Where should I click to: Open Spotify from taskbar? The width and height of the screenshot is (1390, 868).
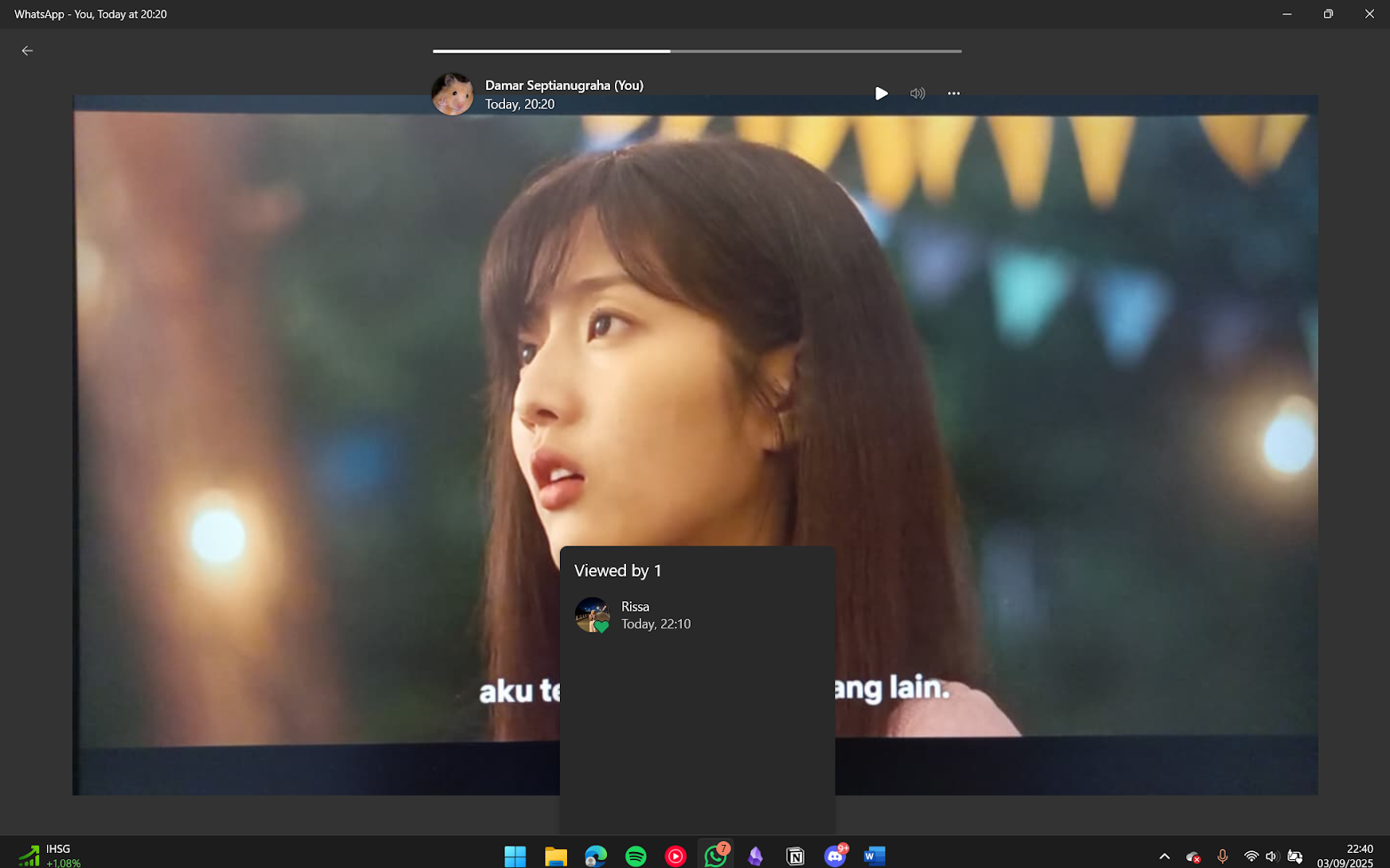[636, 856]
